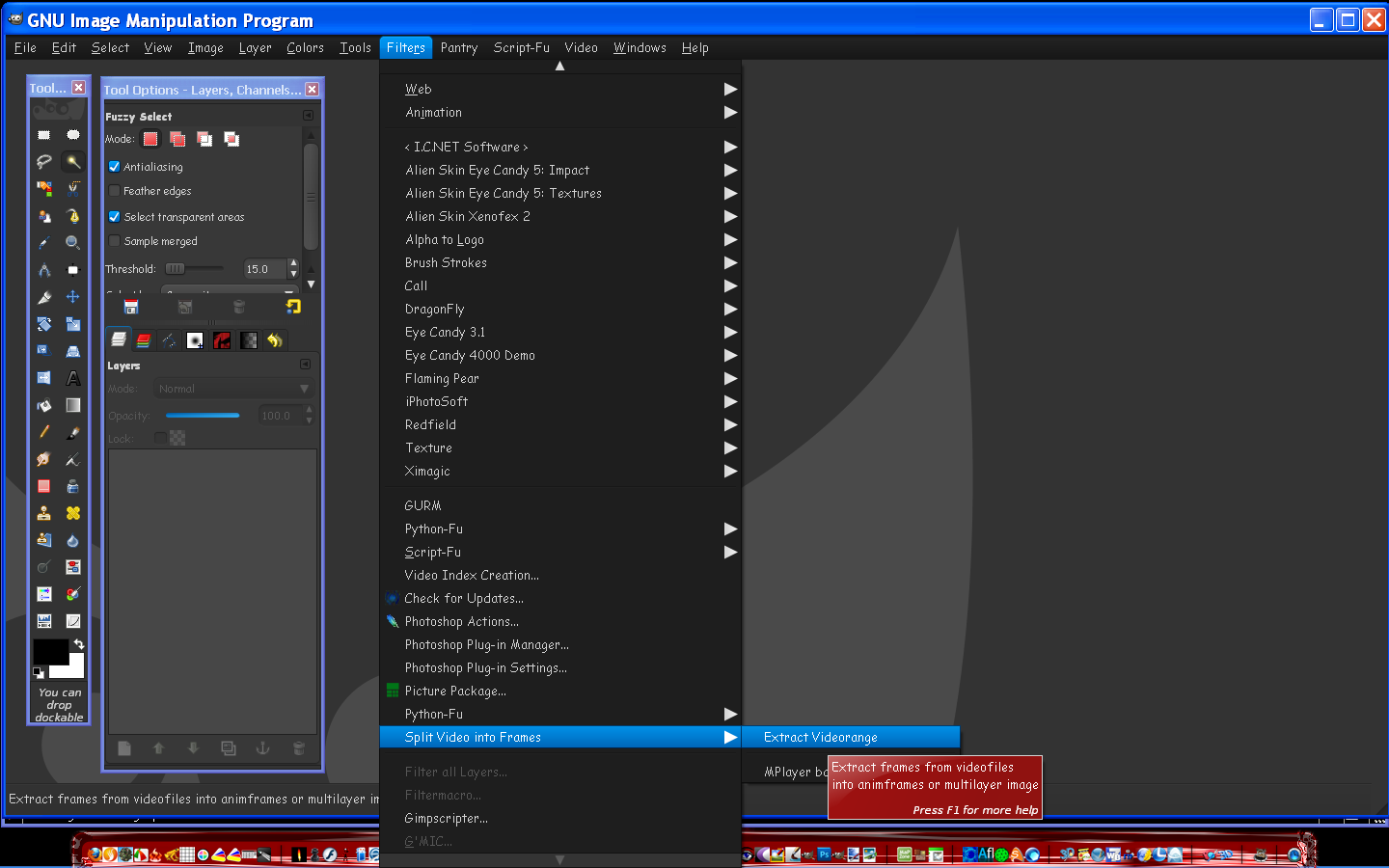The image size is (1389, 868).
Task: Click the Curves tool icon
Action: tap(73, 621)
